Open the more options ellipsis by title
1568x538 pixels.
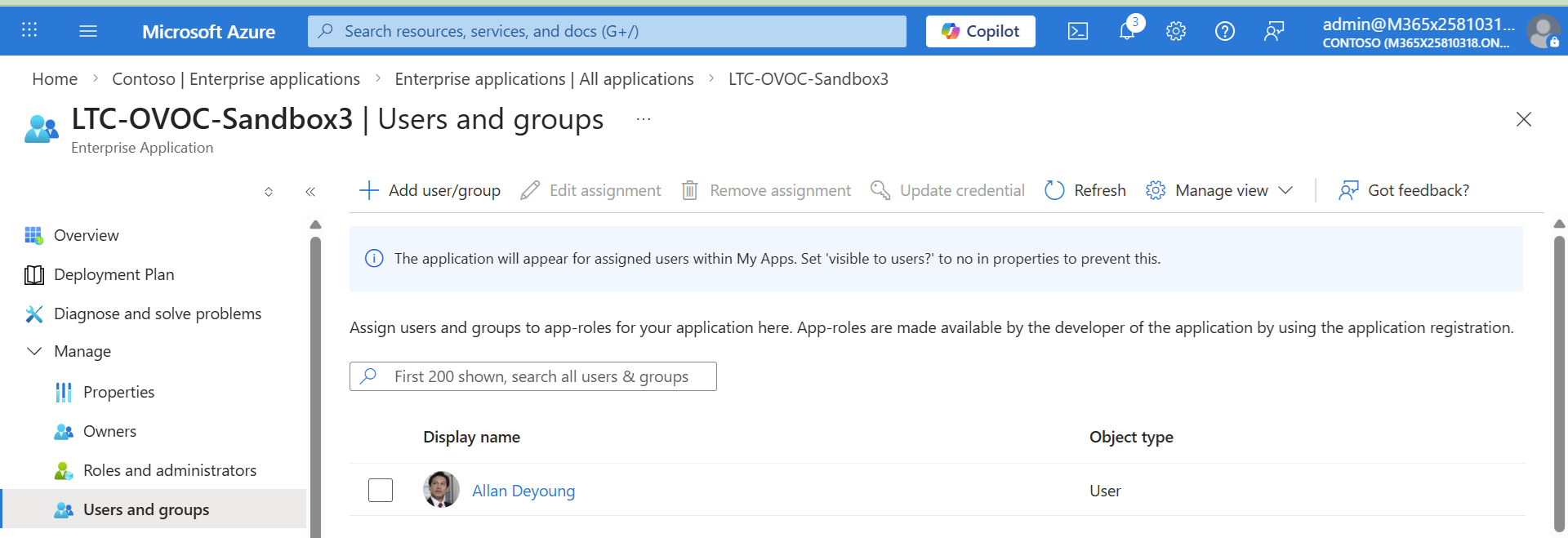tap(644, 119)
